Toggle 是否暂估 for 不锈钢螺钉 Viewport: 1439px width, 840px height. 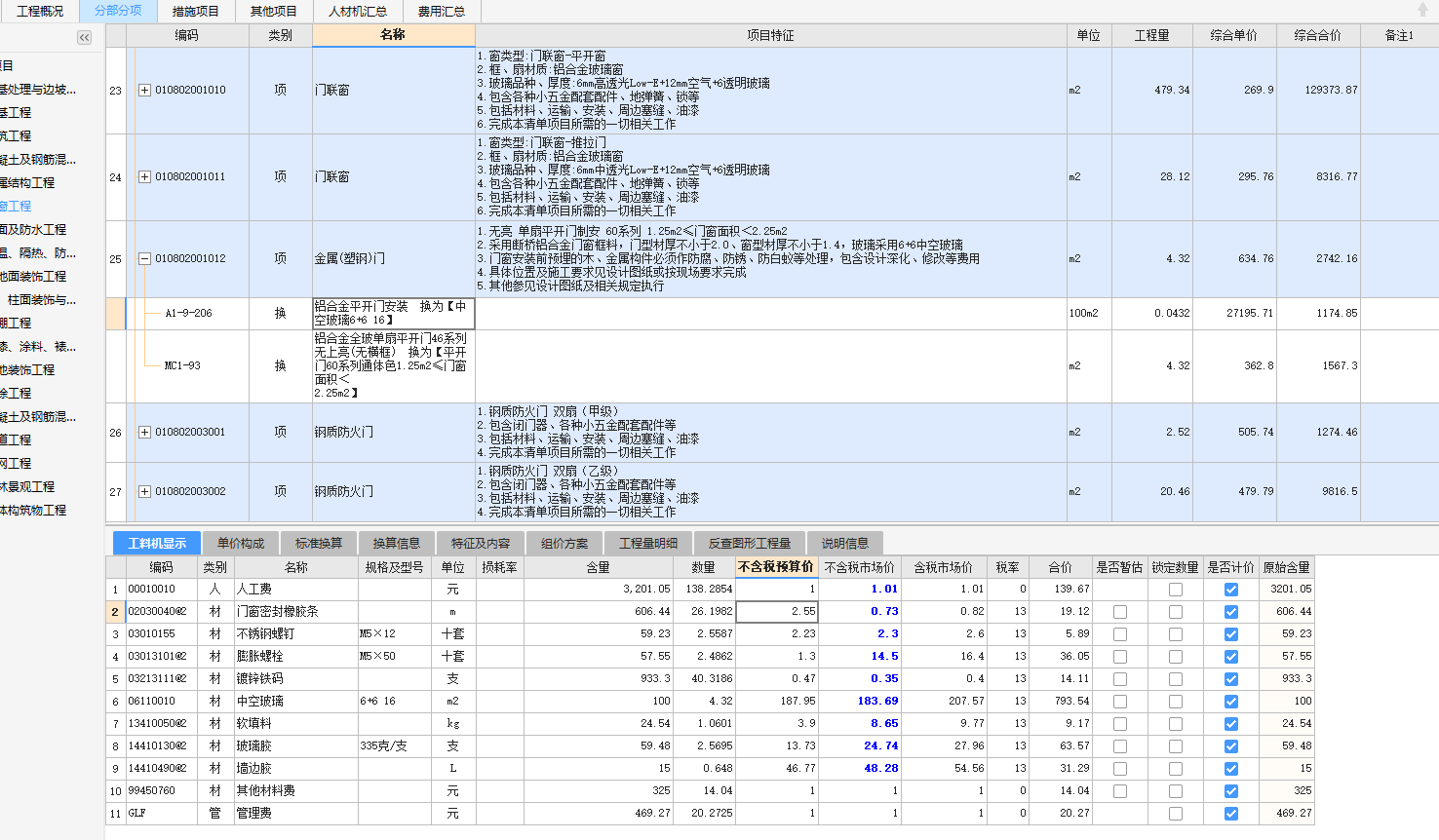tap(1120, 634)
